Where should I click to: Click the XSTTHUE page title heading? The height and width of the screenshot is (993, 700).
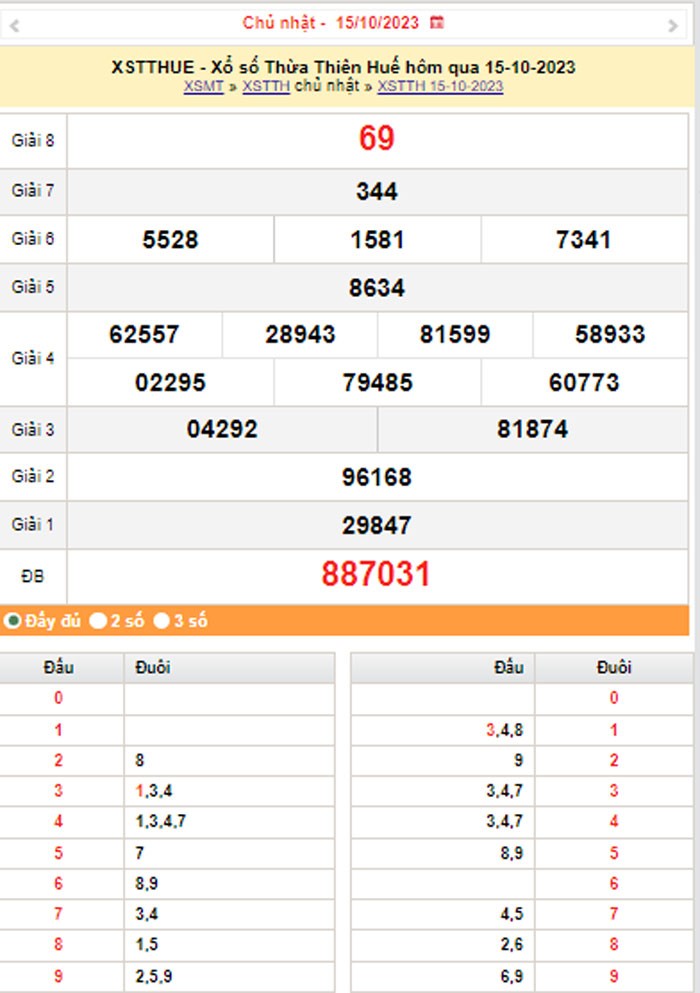343,67
